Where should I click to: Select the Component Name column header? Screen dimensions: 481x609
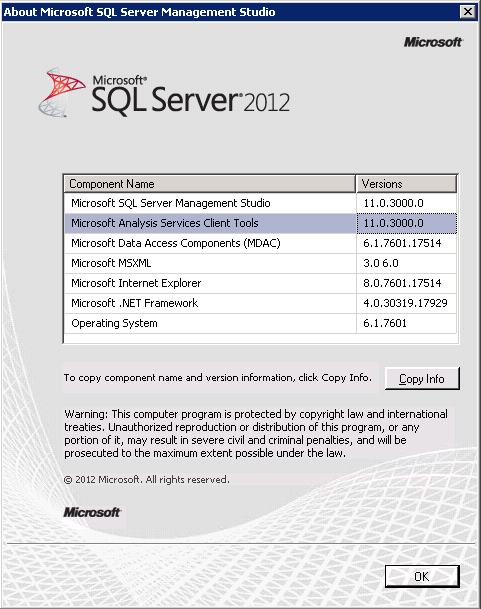(x=210, y=184)
